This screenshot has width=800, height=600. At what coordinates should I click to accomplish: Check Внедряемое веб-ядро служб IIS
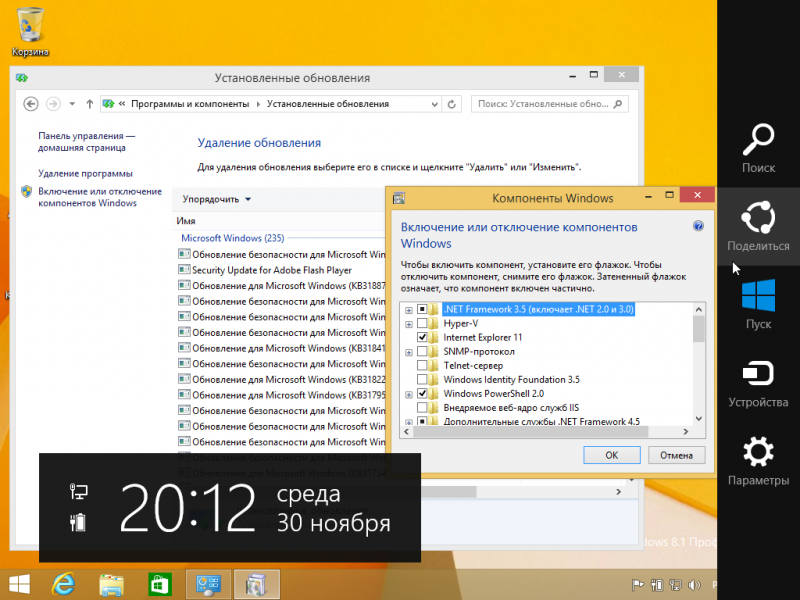point(422,408)
